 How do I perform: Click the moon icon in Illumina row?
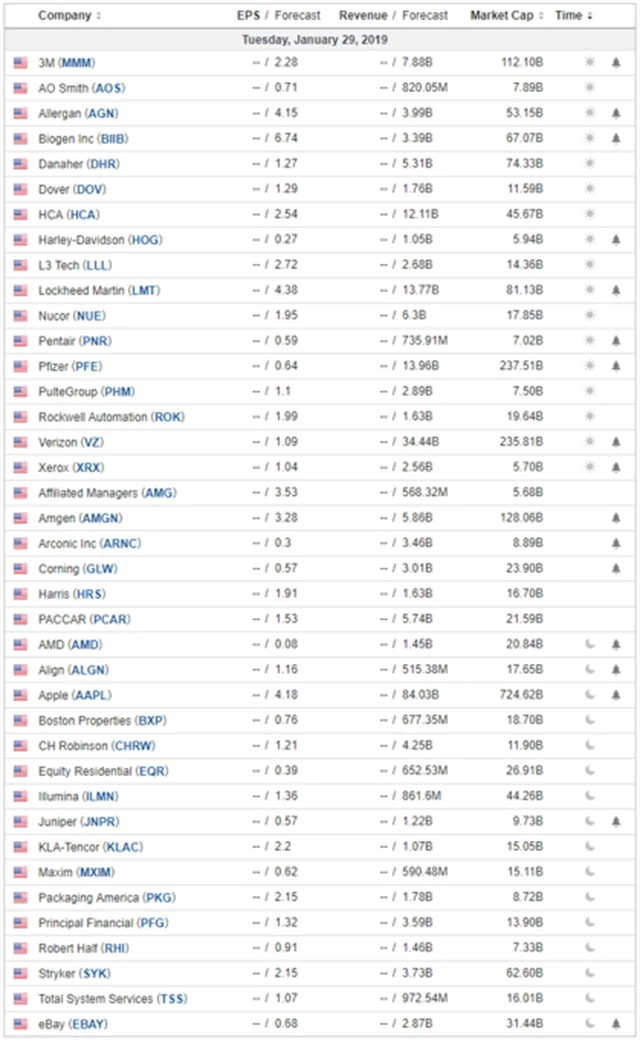[x=590, y=796]
